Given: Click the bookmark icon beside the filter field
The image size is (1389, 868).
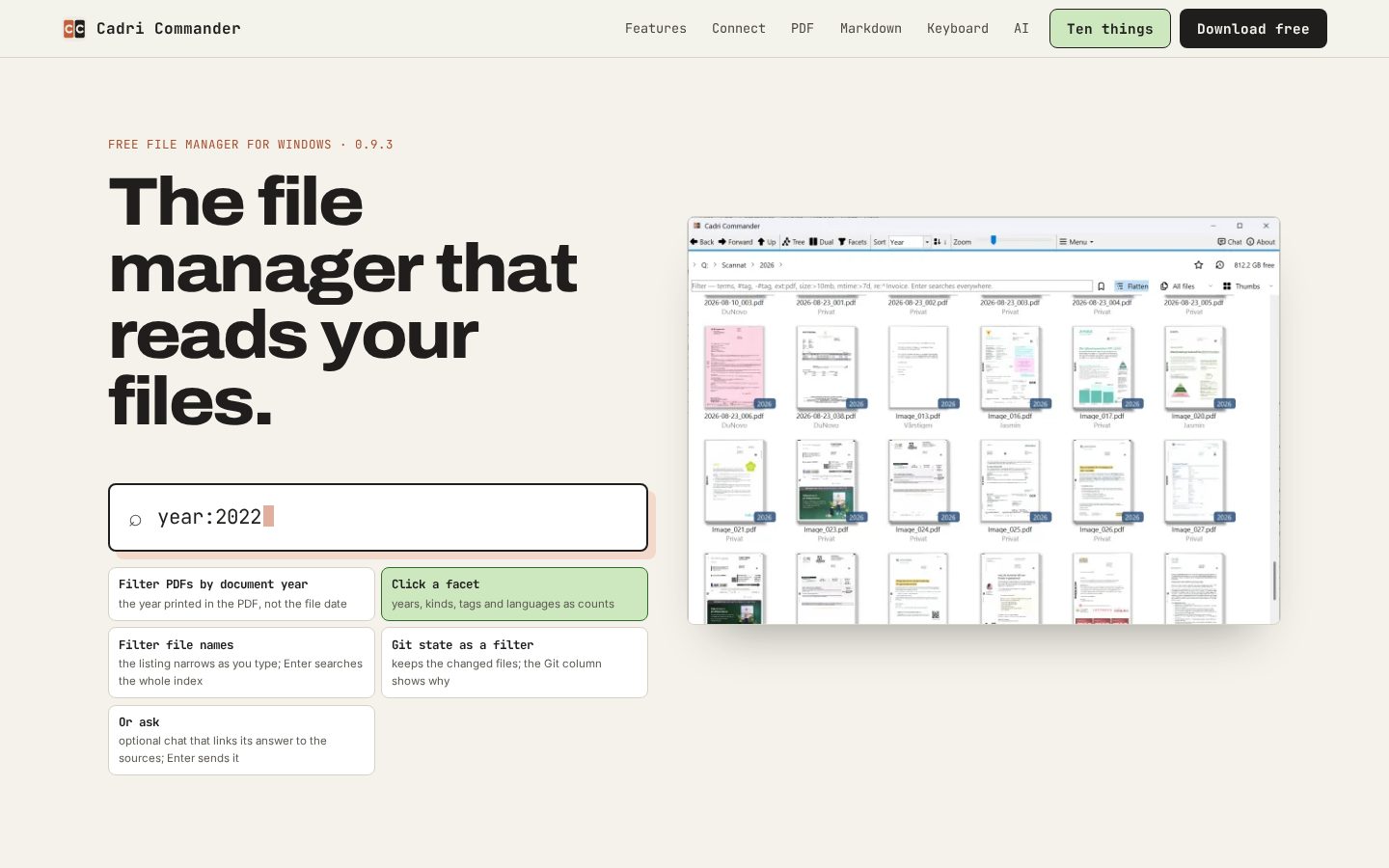Looking at the screenshot, I should coord(1101,286).
